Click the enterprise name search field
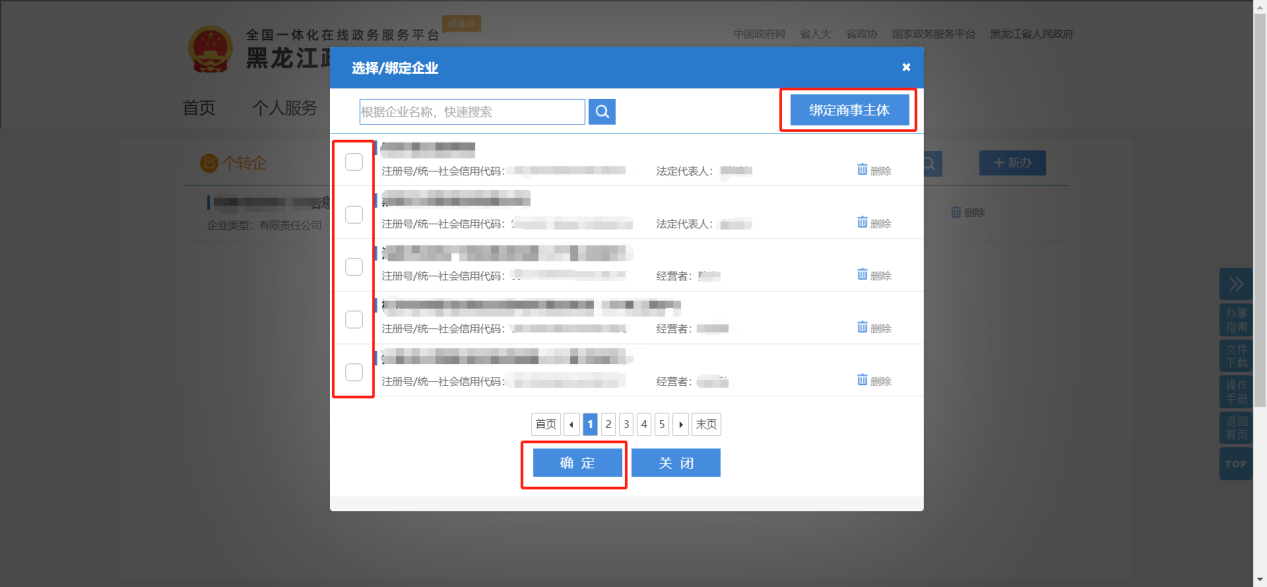The width and height of the screenshot is (1267, 587). (x=472, y=112)
